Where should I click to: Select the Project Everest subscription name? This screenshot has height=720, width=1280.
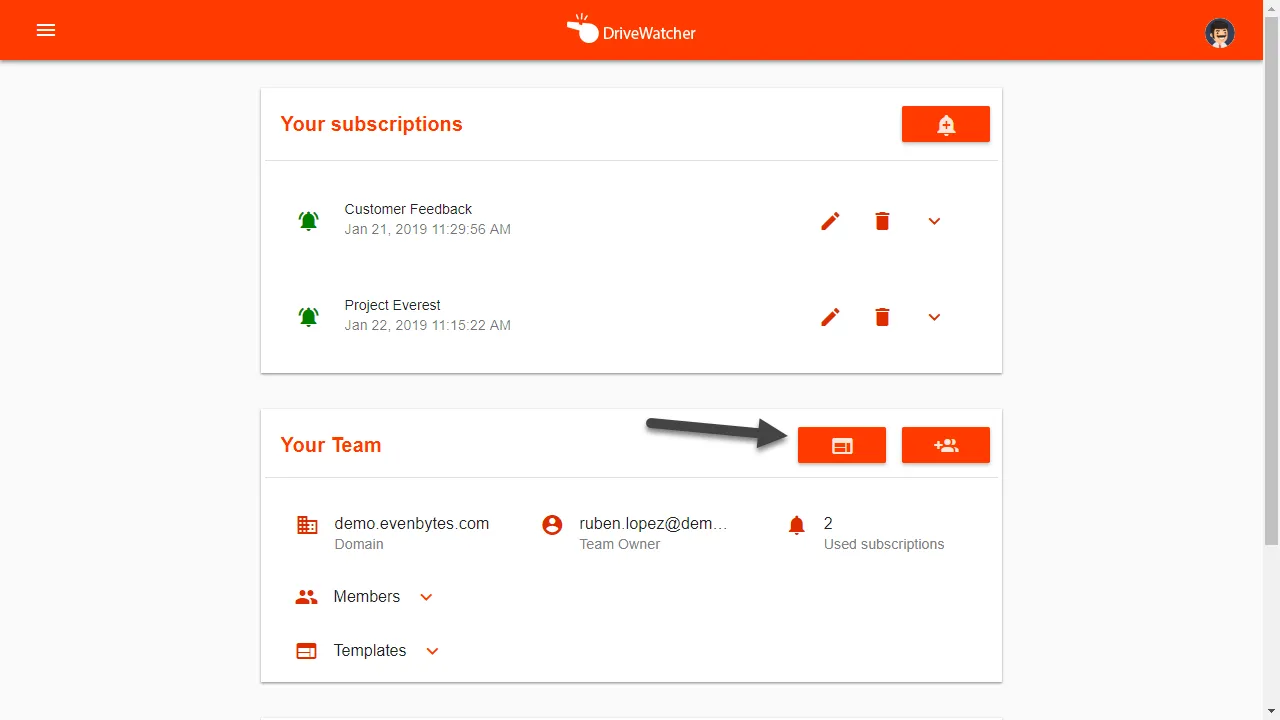pos(392,305)
